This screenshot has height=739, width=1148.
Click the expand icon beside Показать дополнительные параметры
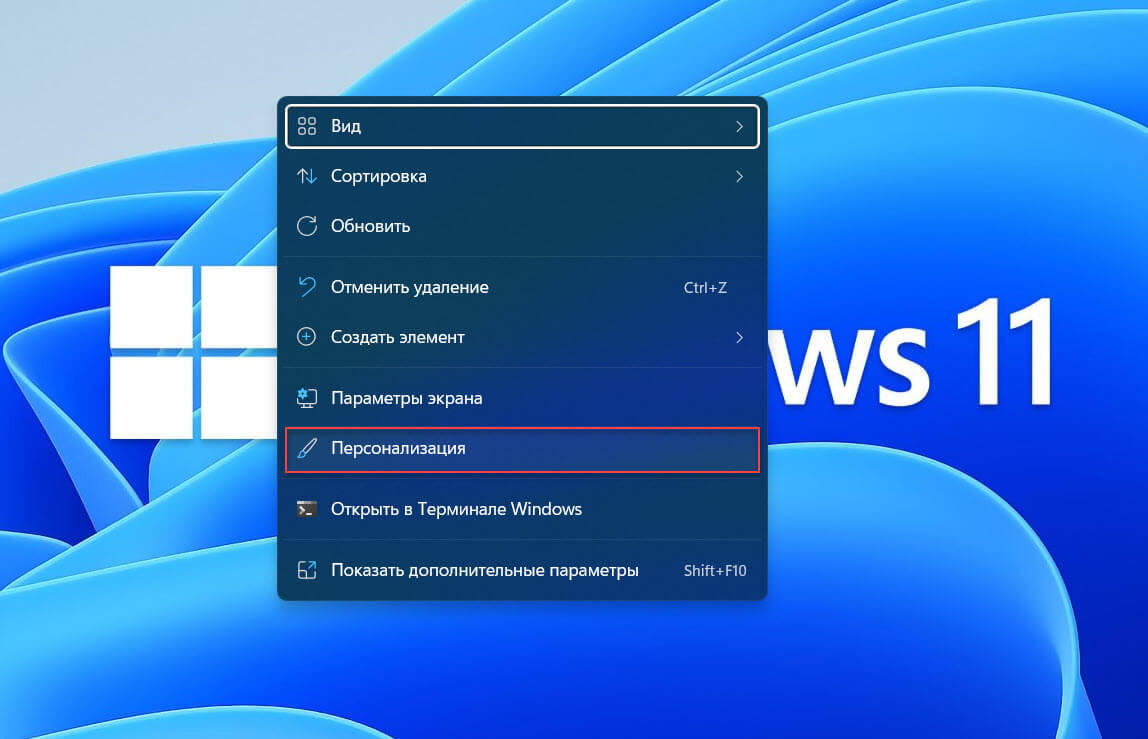[307, 570]
